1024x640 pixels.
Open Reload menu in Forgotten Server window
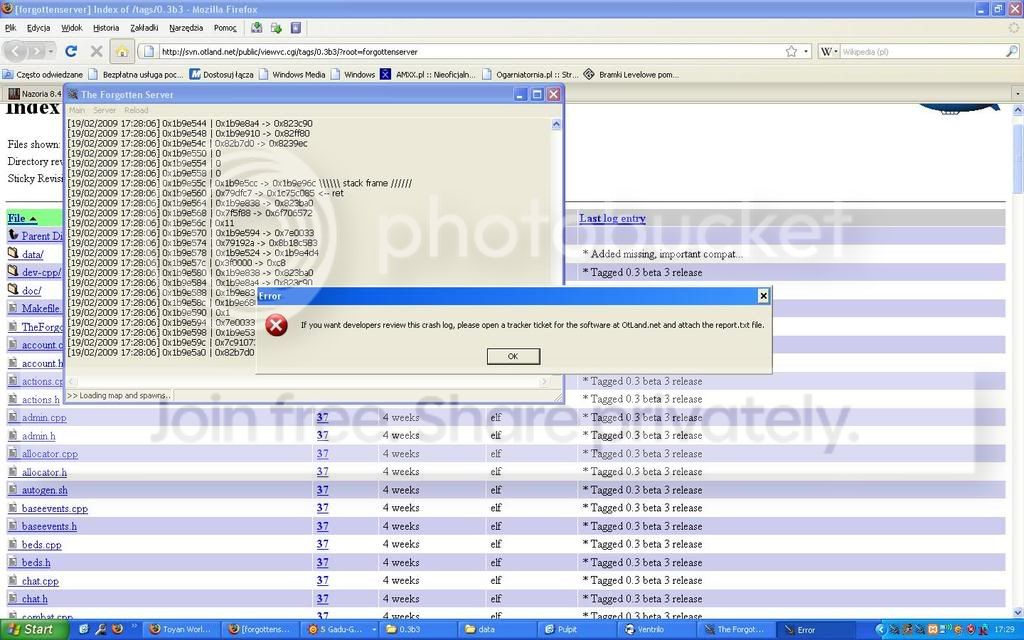click(x=136, y=110)
